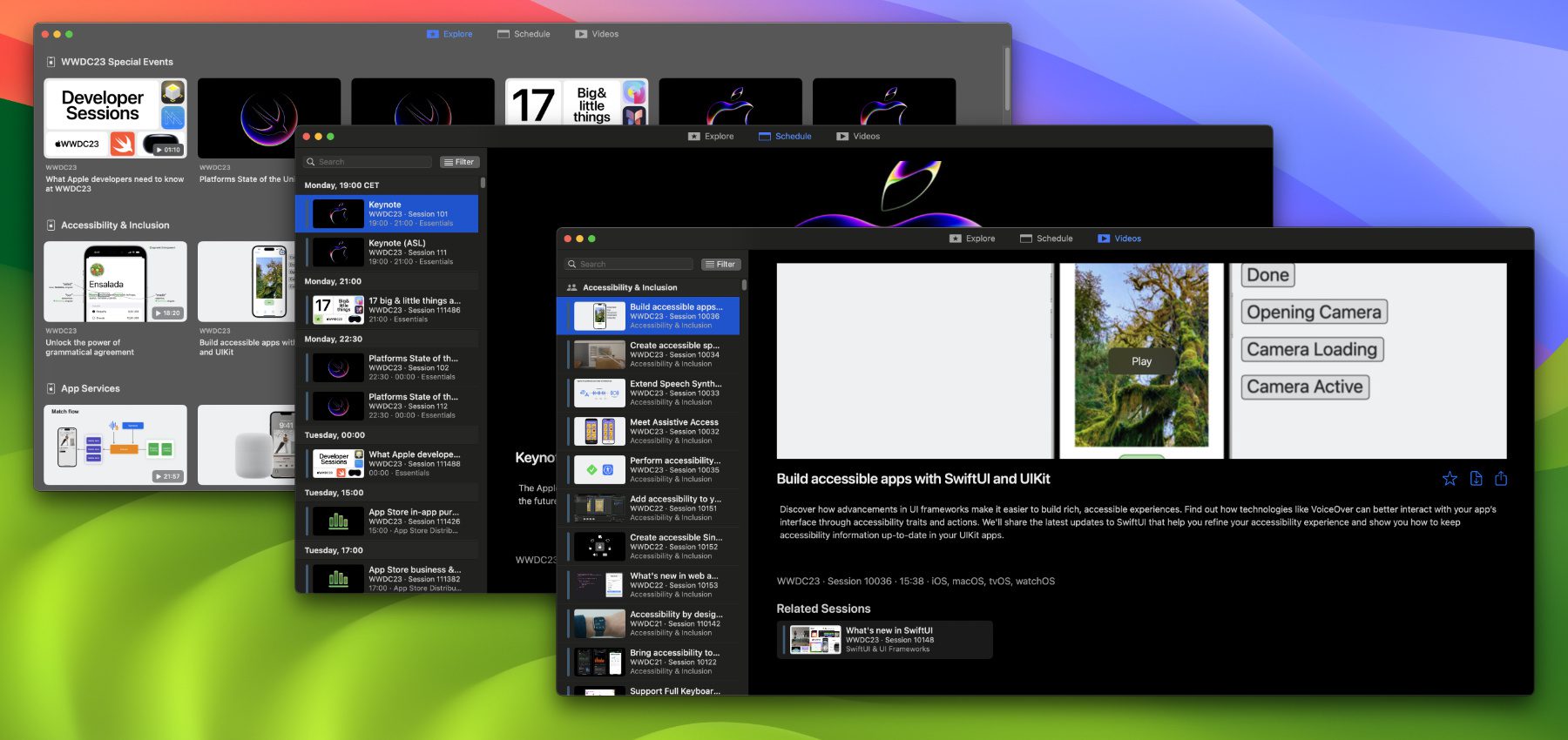The height and width of the screenshot is (740, 1568).
Task: Click the Accessibility & Inclusion icon in Videos sidebar
Action: click(x=572, y=287)
